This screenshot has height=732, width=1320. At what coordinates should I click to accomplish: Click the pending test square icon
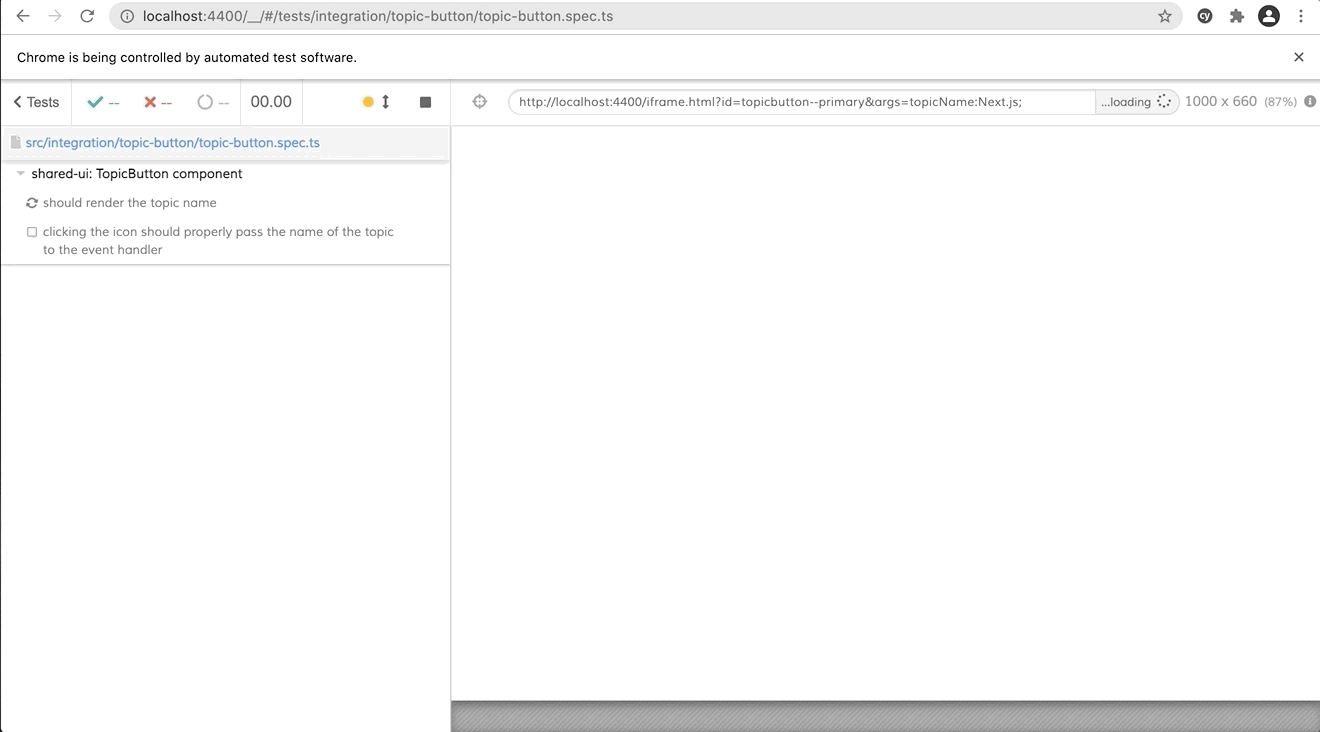pyautogui.click(x=32, y=232)
